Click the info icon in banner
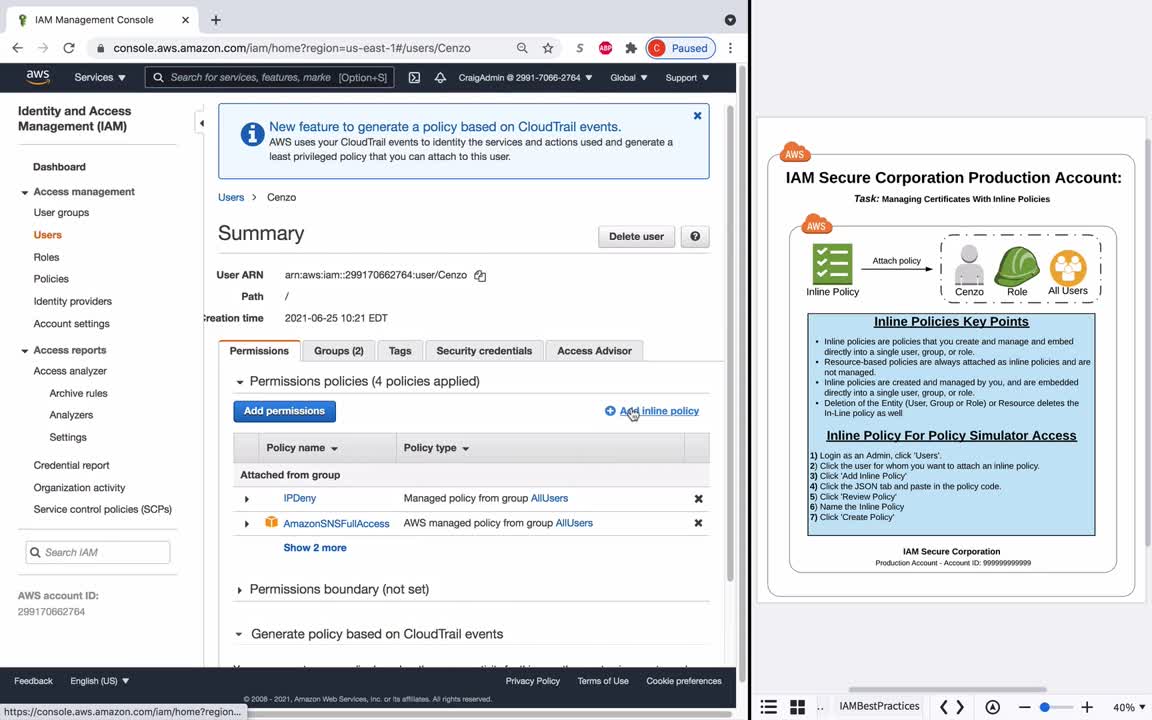 click(252, 134)
